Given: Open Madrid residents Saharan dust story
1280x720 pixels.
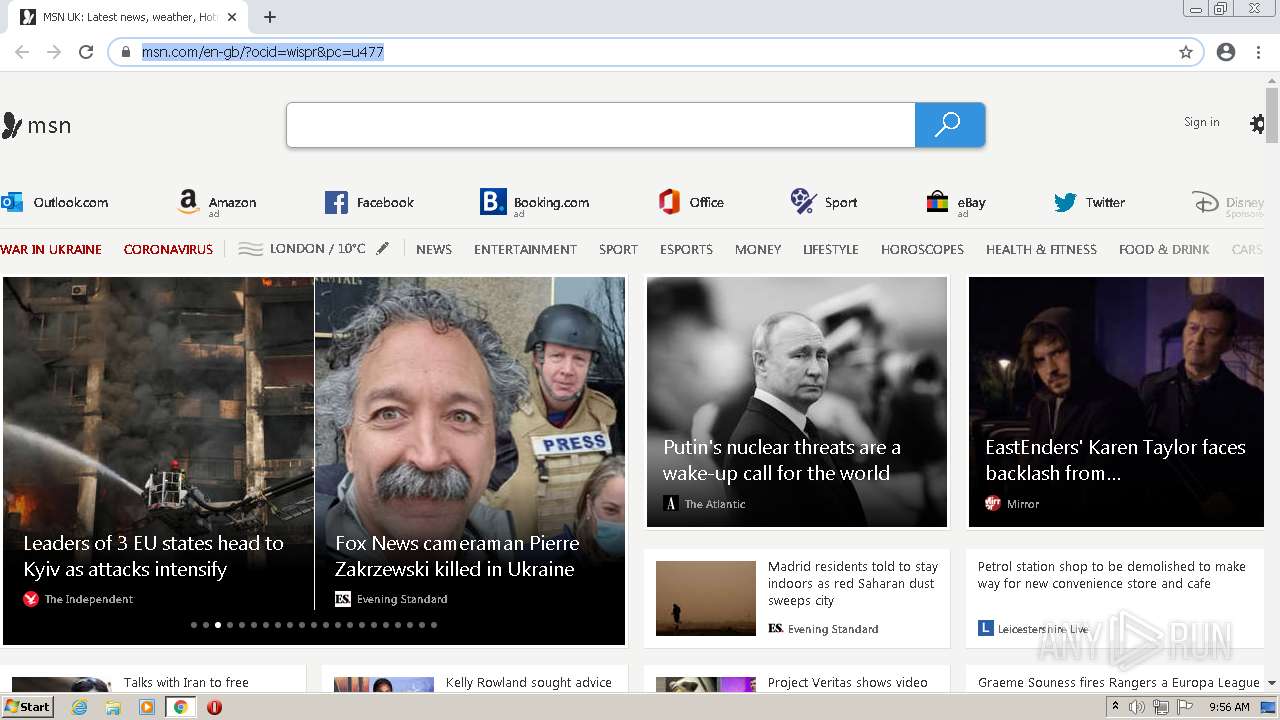Looking at the screenshot, I should 853,583.
